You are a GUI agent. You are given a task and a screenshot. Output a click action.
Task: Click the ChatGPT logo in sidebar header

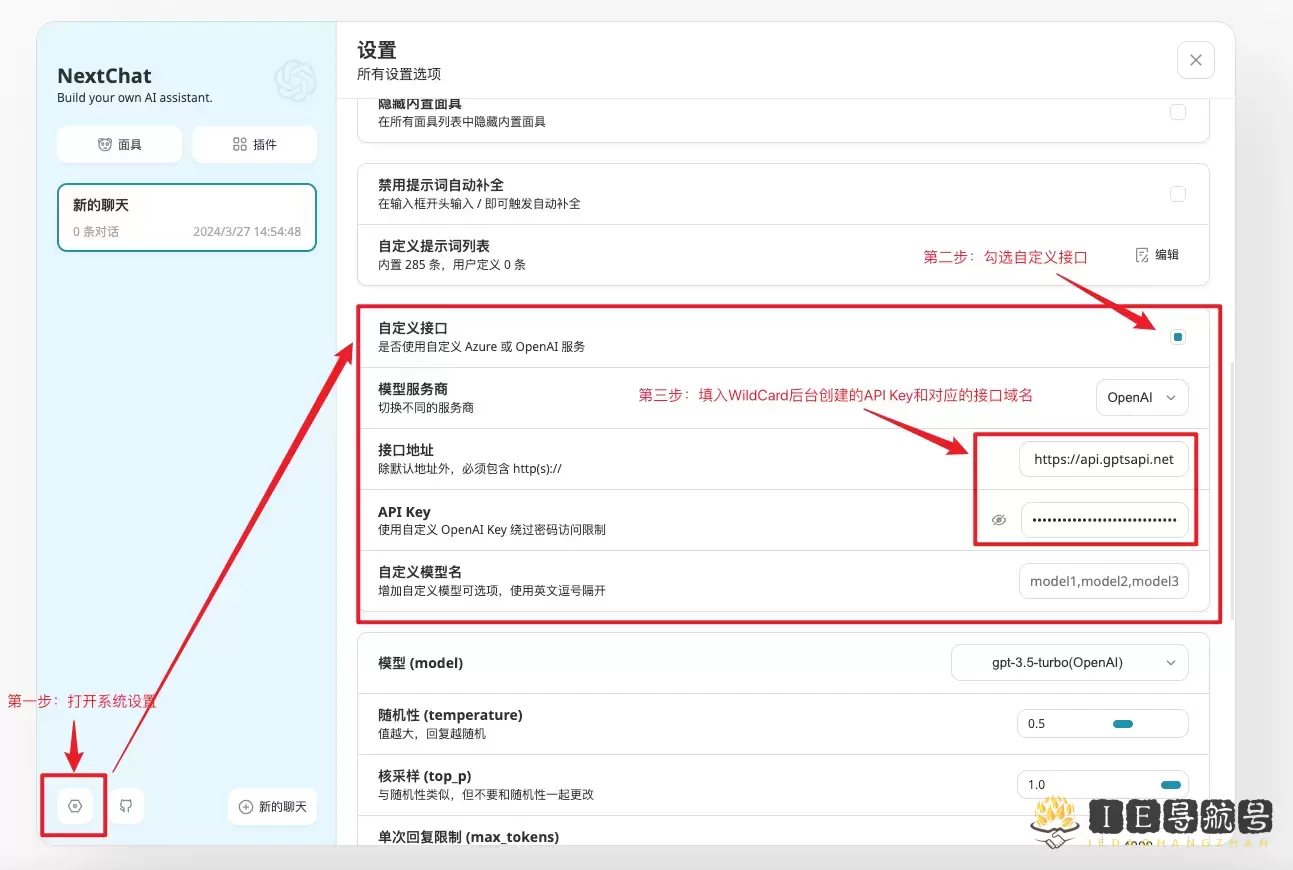coord(296,80)
